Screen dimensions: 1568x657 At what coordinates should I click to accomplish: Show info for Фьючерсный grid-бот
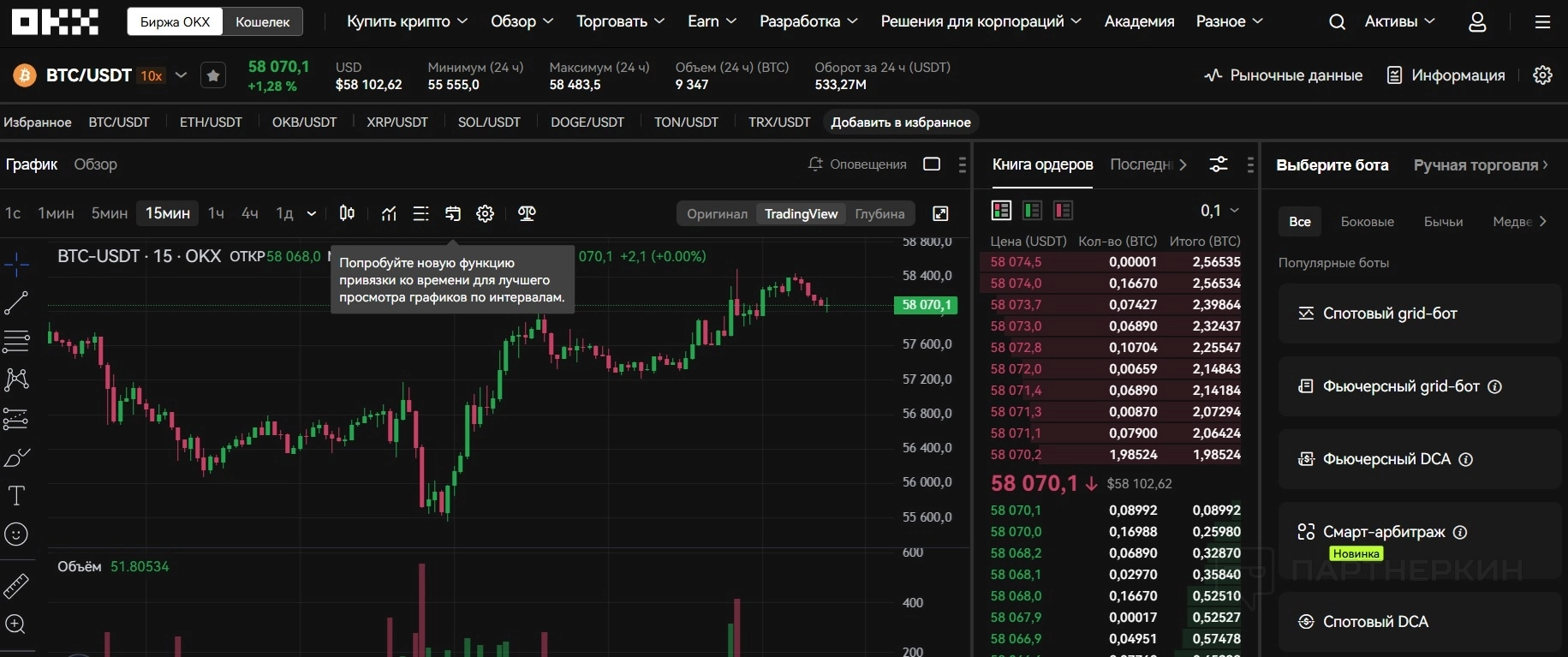(1494, 386)
